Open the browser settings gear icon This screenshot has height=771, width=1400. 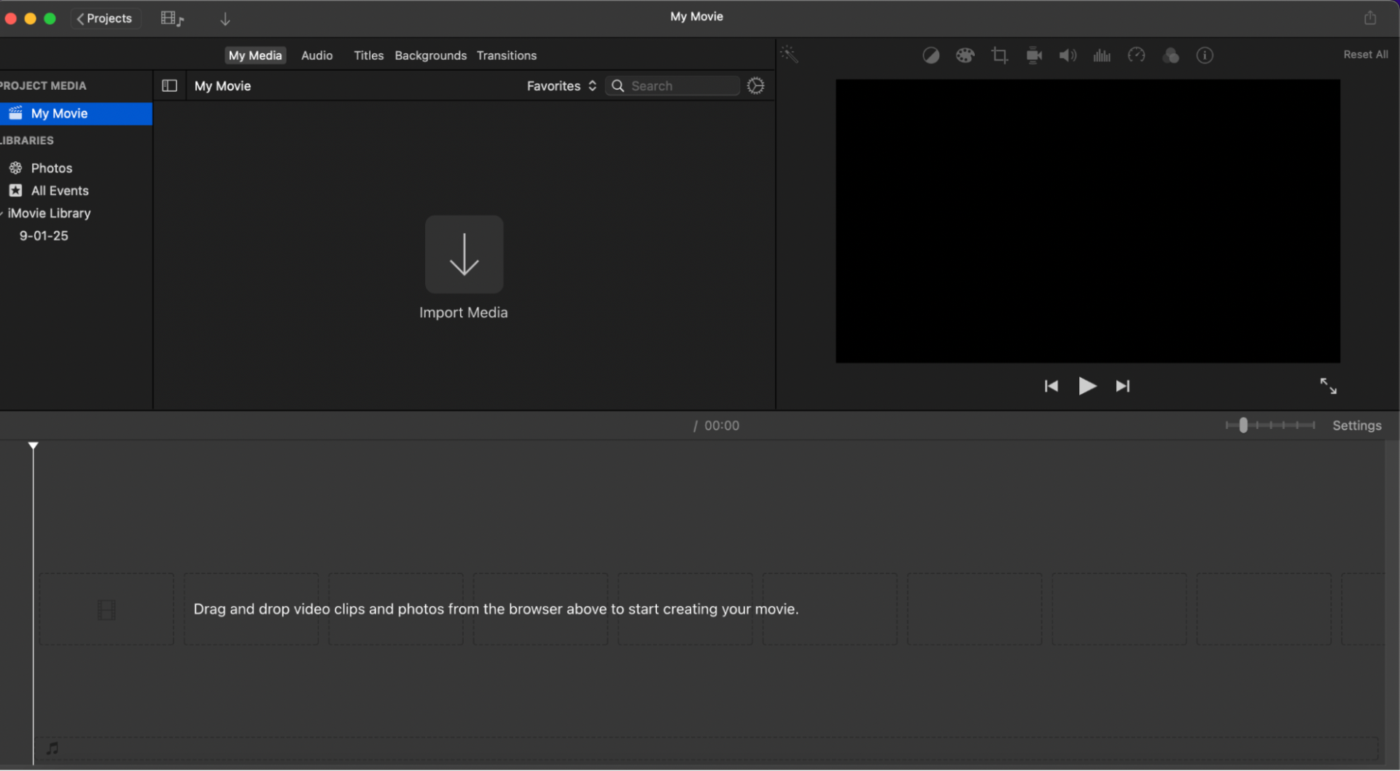[756, 86]
